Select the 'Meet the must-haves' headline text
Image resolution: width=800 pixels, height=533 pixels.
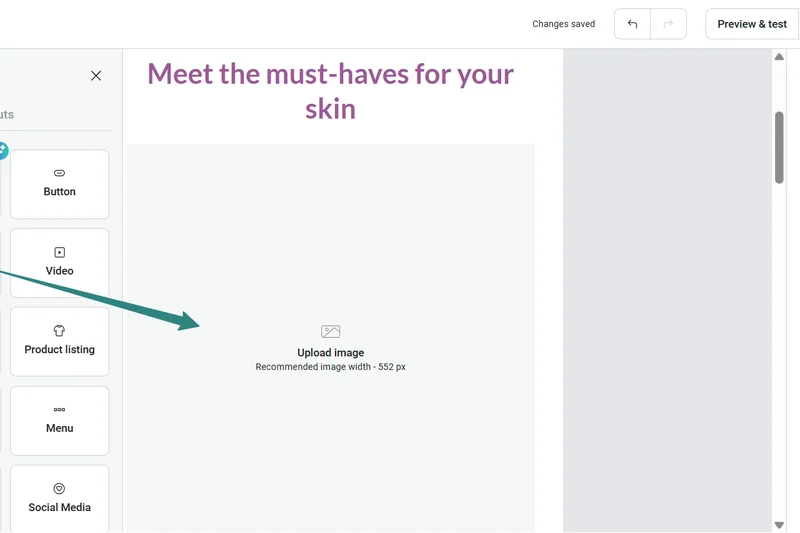point(330,90)
